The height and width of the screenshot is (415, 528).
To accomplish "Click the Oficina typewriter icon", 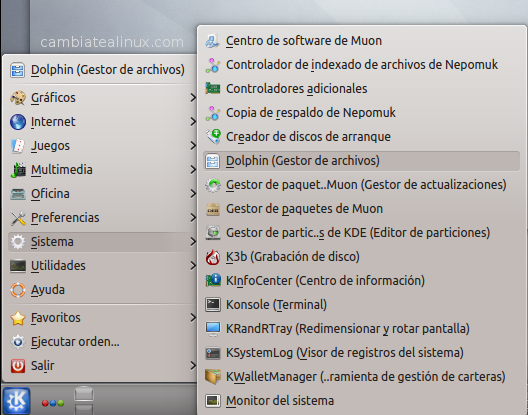I will 18,194.
